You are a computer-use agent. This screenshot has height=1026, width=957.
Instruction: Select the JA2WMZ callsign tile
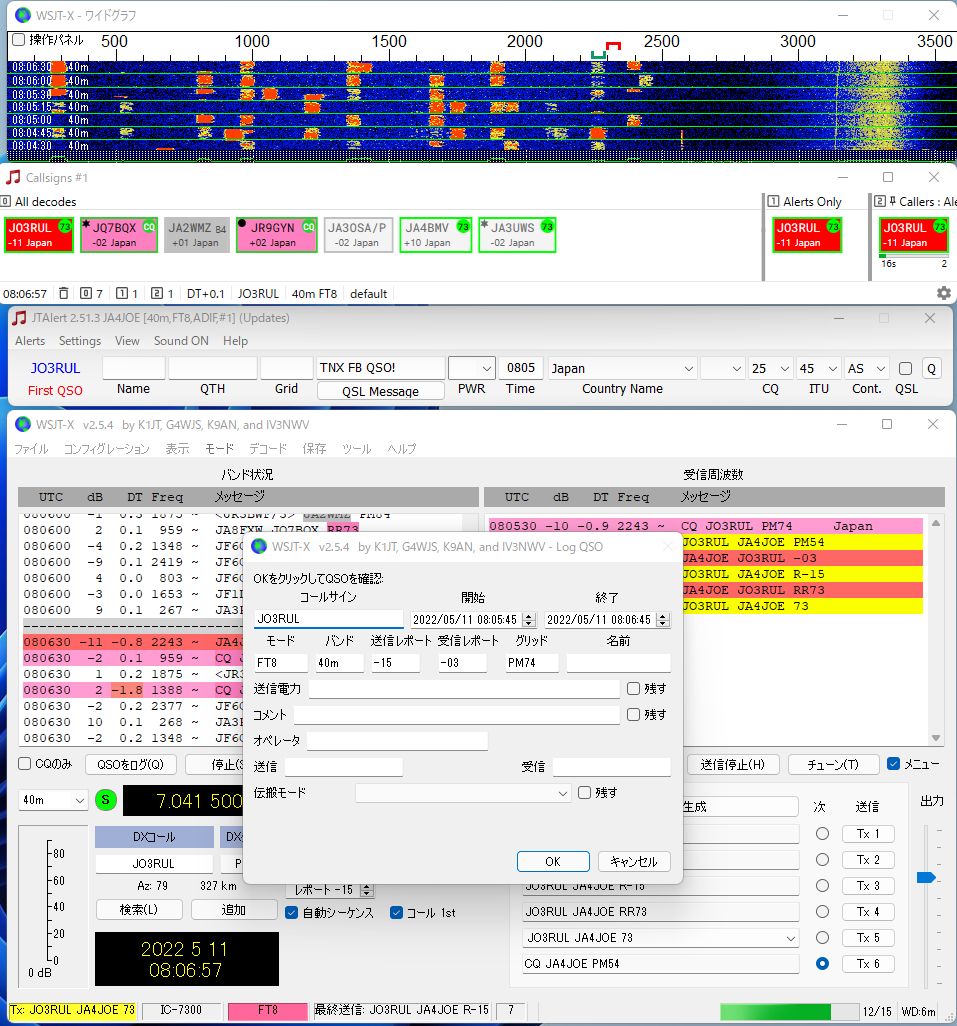click(x=197, y=235)
